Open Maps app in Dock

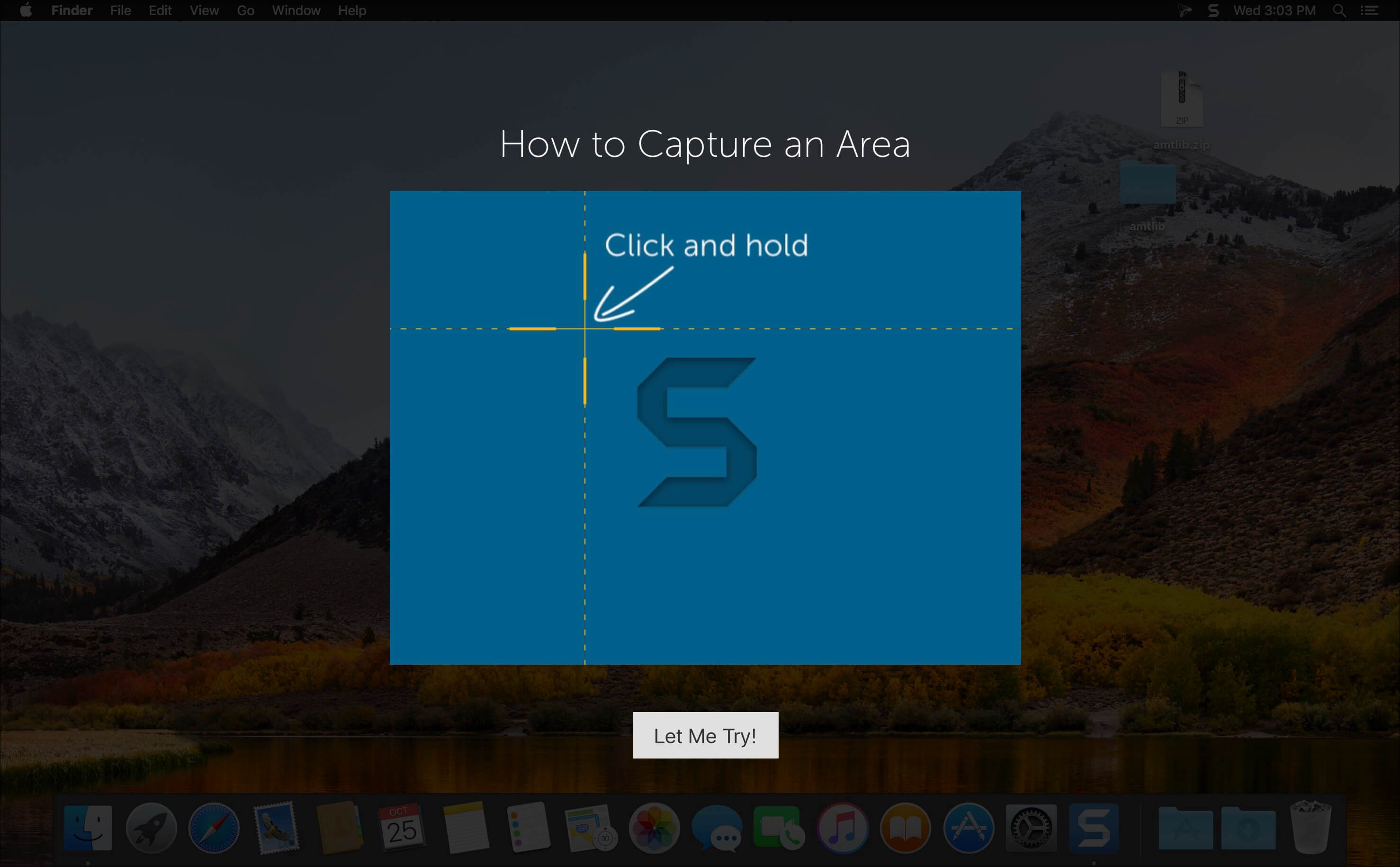click(x=591, y=827)
